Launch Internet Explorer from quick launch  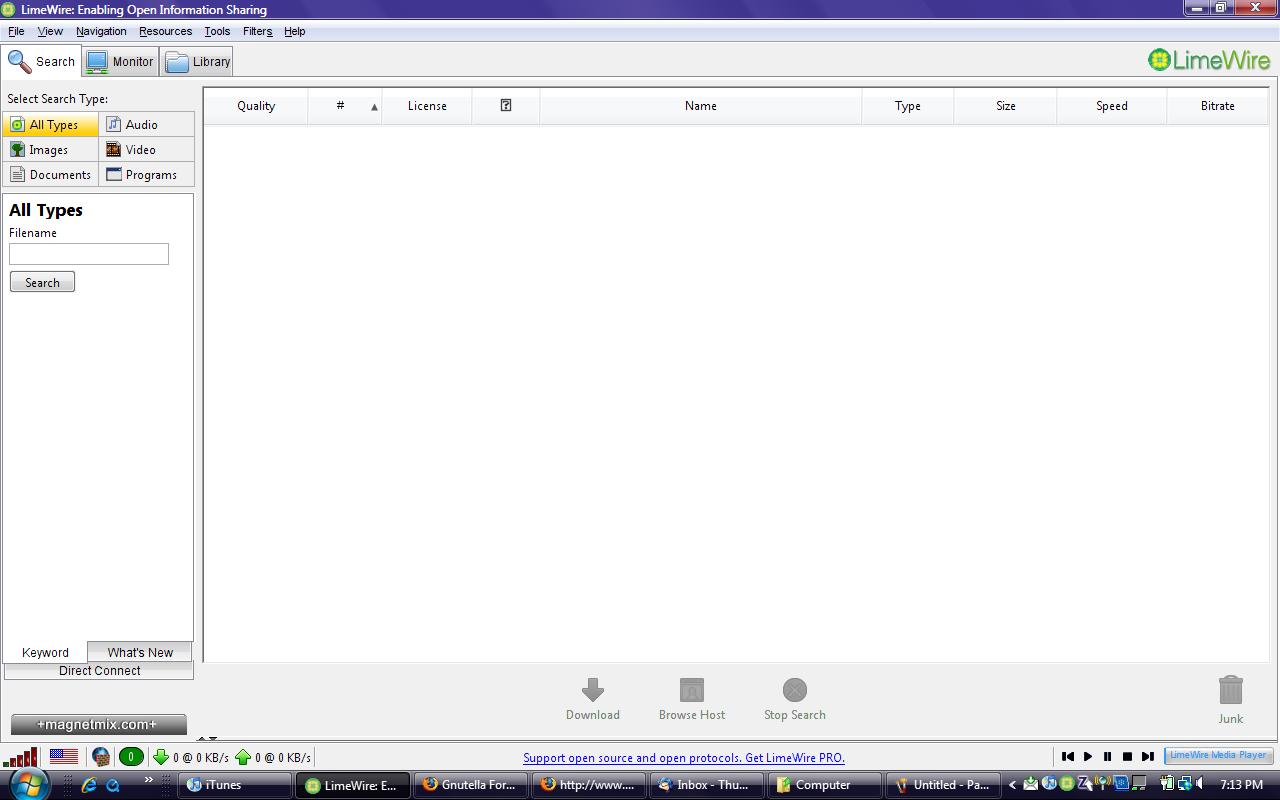89,785
